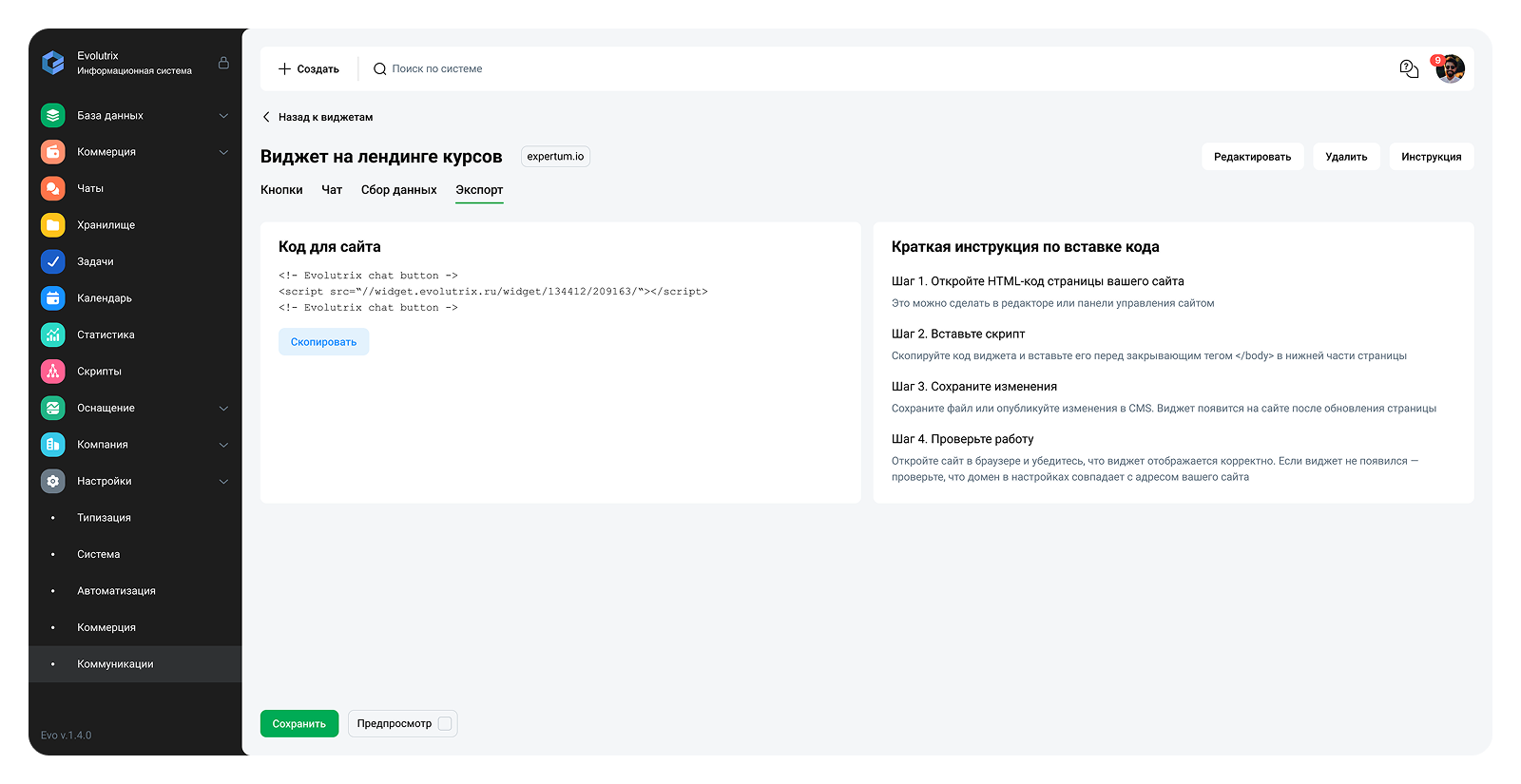This screenshot has width=1521, height=784.
Task: Copy the code with Скопировать button
Action: [x=324, y=342]
